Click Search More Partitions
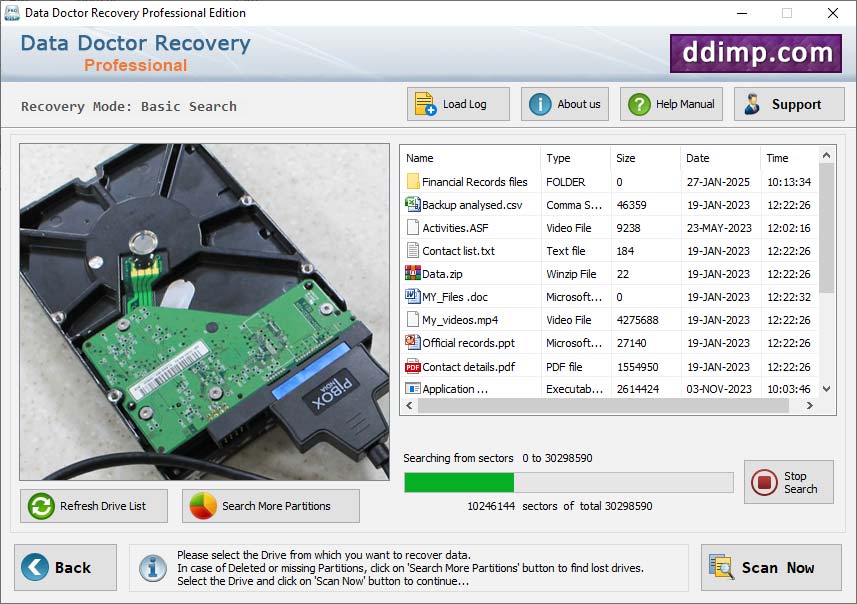The height and width of the screenshot is (604, 857). 270,506
